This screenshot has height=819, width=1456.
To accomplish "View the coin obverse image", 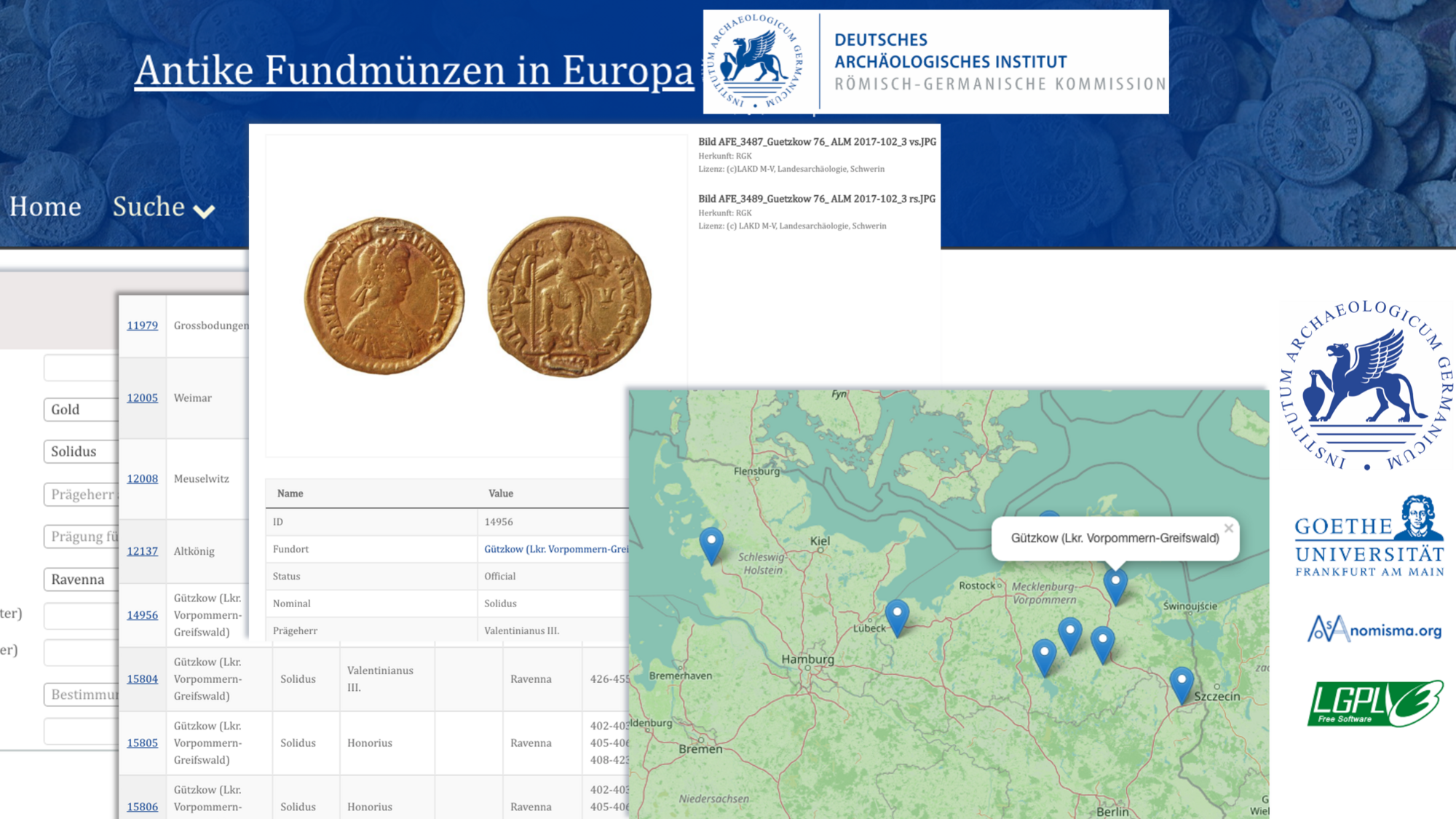I will click(x=384, y=296).
